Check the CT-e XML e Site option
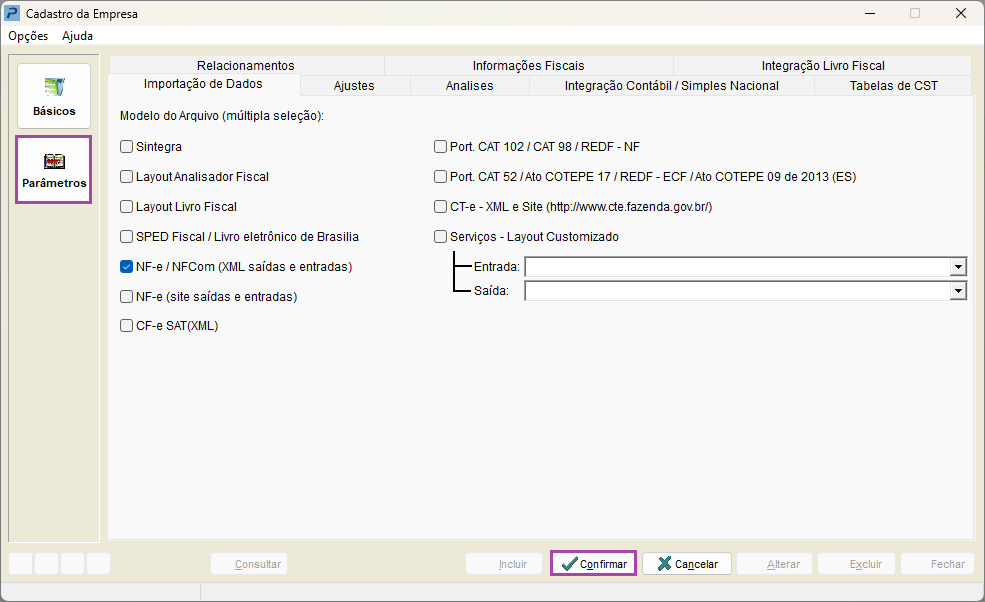The width and height of the screenshot is (985, 602). coord(441,207)
